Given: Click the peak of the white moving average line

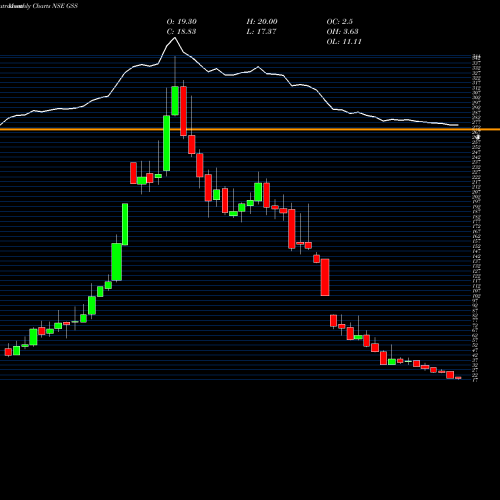Looking at the screenshot, I should [x=175, y=38].
